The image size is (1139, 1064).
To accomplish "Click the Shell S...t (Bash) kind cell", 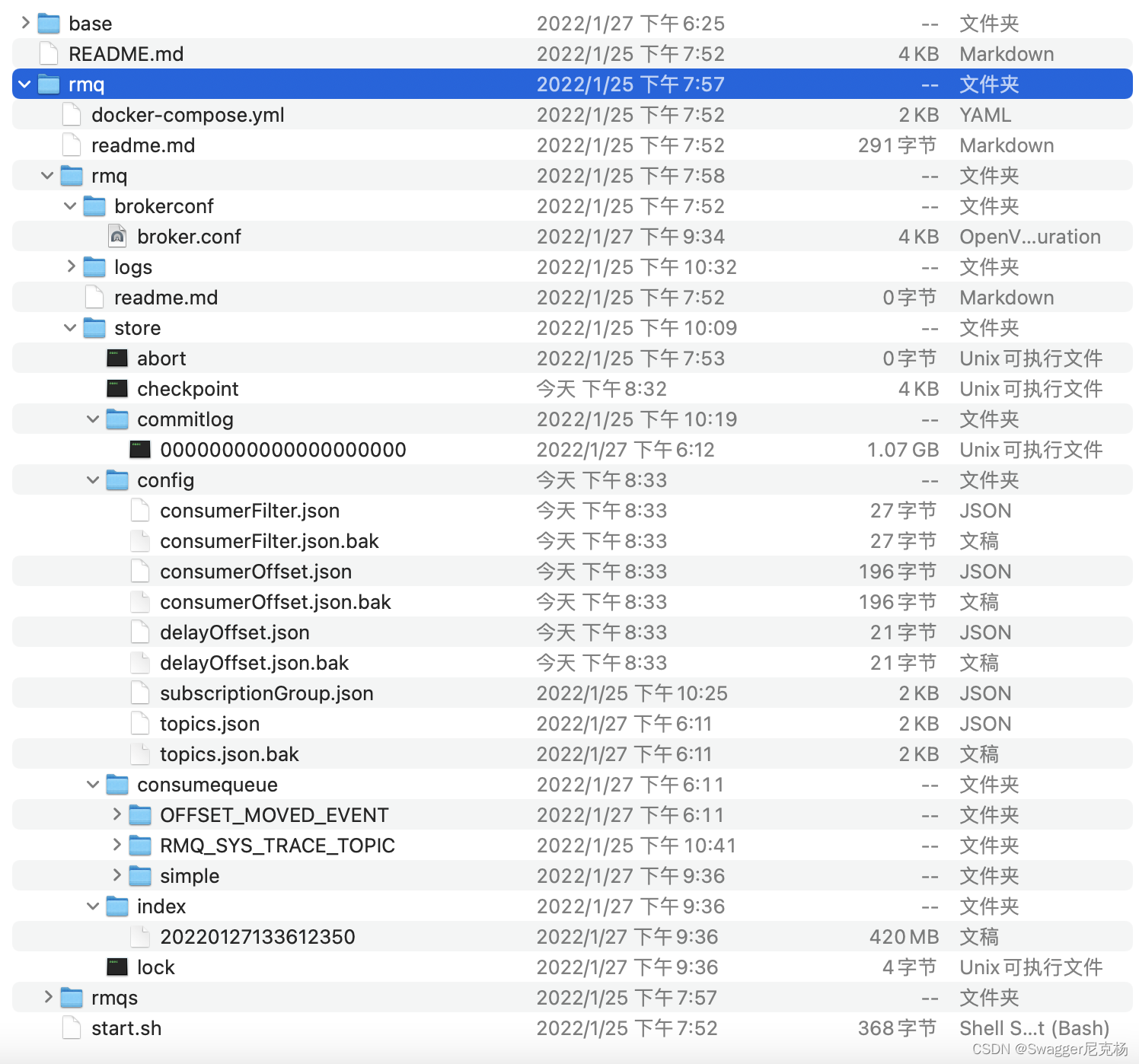I will pos(1035,1027).
